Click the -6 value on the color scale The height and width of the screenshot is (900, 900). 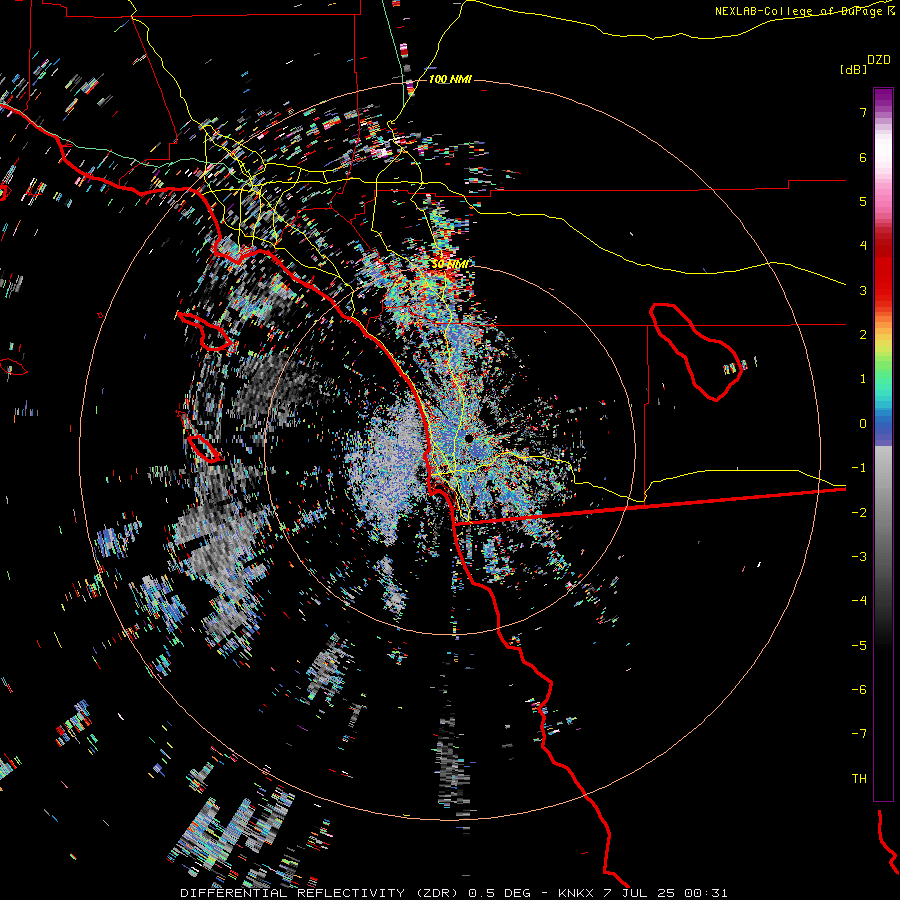859,690
